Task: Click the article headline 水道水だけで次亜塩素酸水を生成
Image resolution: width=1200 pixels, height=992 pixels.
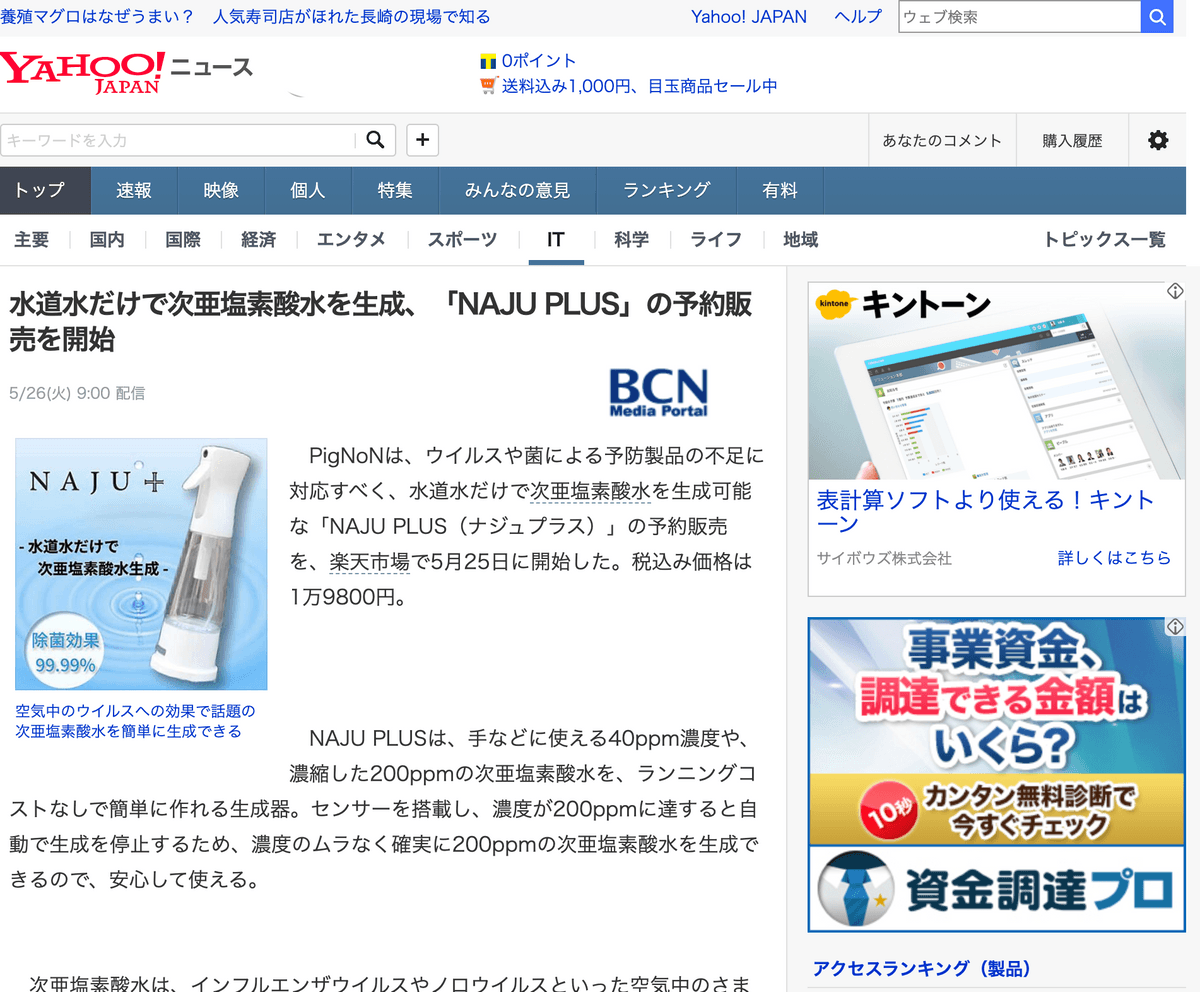Action: [x=380, y=321]
